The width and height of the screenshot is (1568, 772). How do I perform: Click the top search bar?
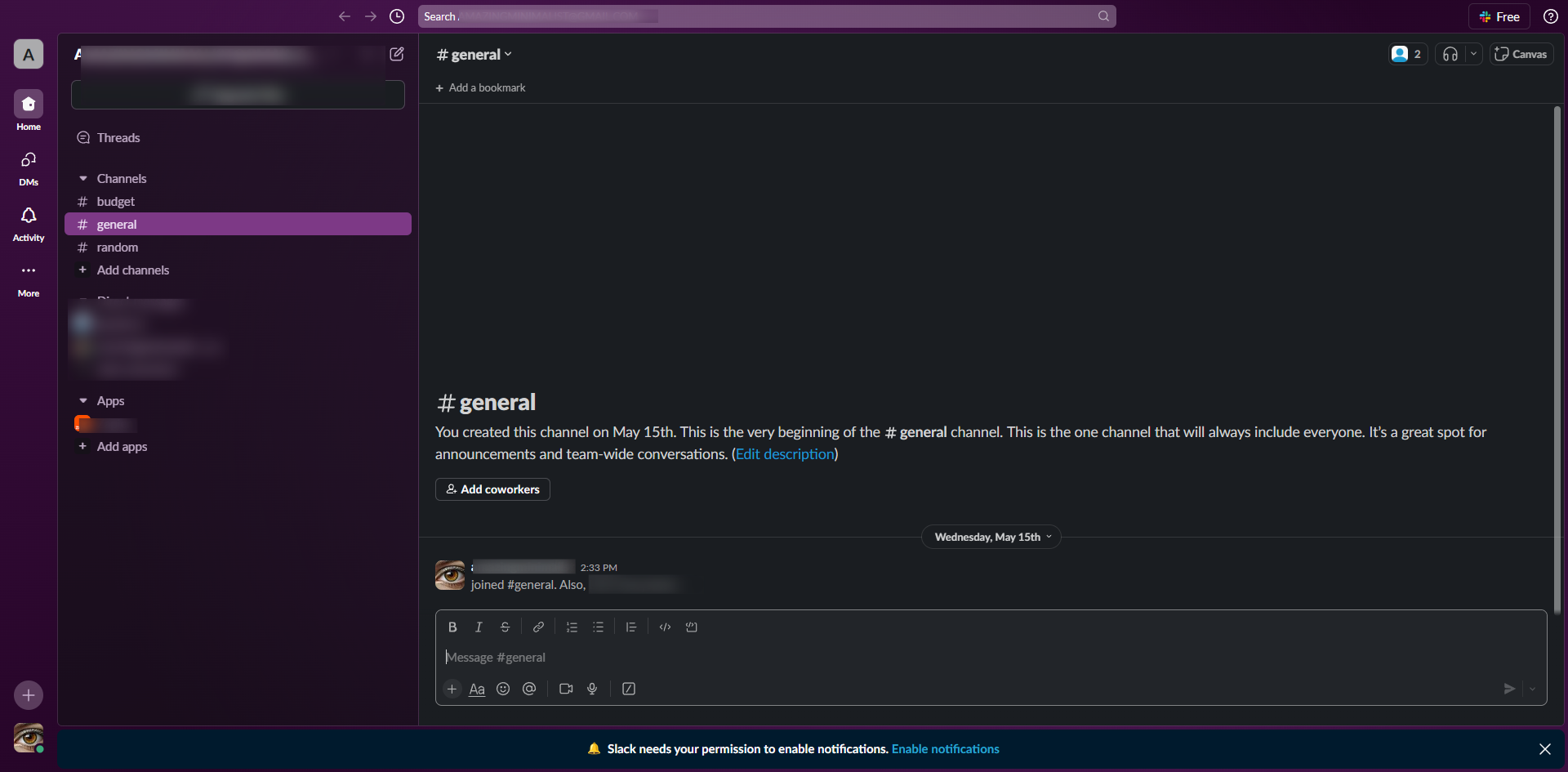tap(767, 16)
